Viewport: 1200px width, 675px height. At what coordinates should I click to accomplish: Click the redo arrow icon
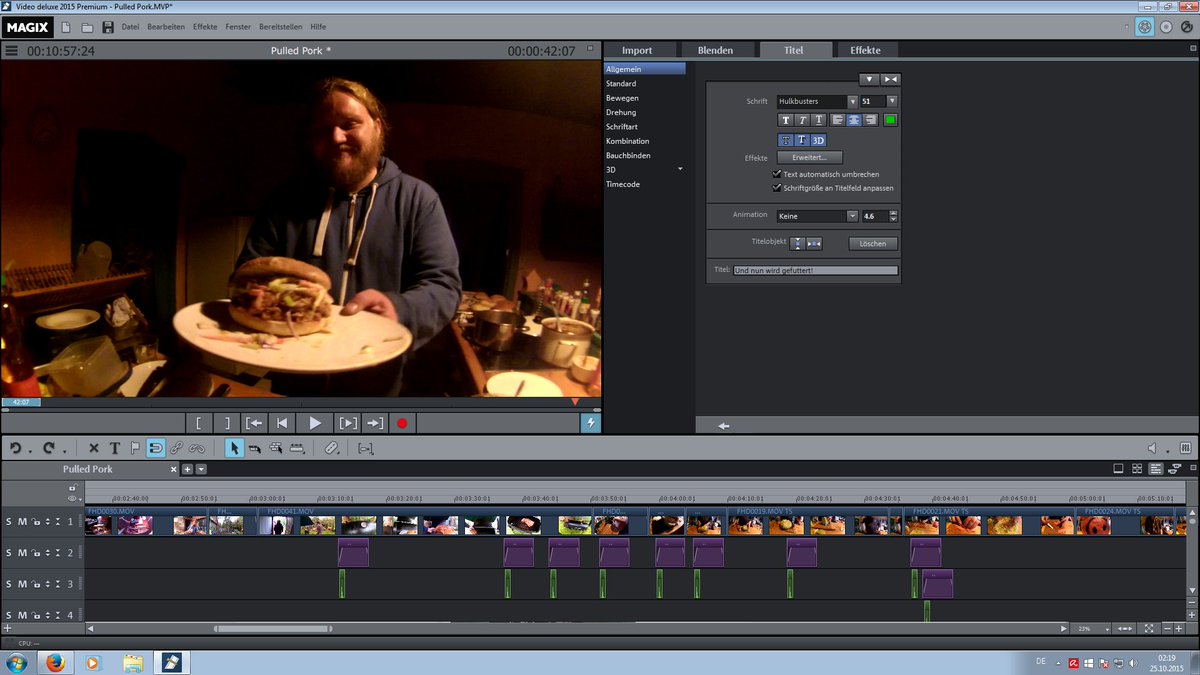coord(49,449)
